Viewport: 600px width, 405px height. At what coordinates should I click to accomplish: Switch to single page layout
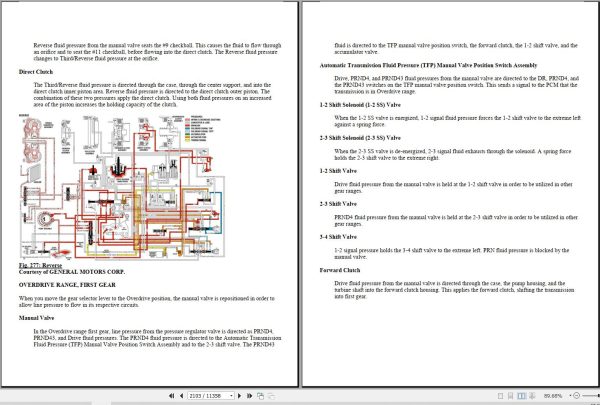coord(501,396)
